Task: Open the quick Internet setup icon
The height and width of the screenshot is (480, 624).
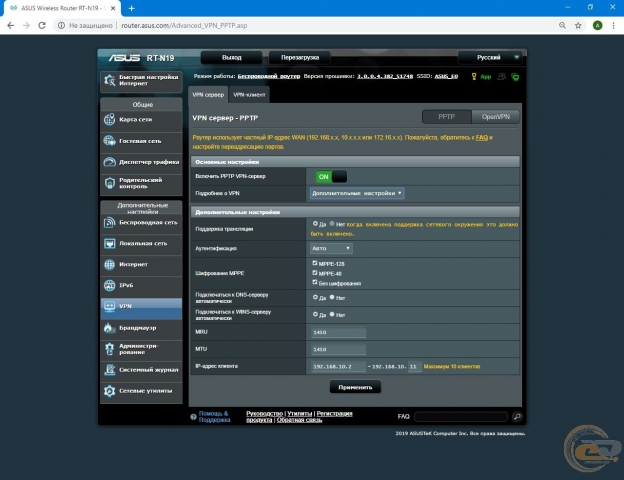Action: 109,80
